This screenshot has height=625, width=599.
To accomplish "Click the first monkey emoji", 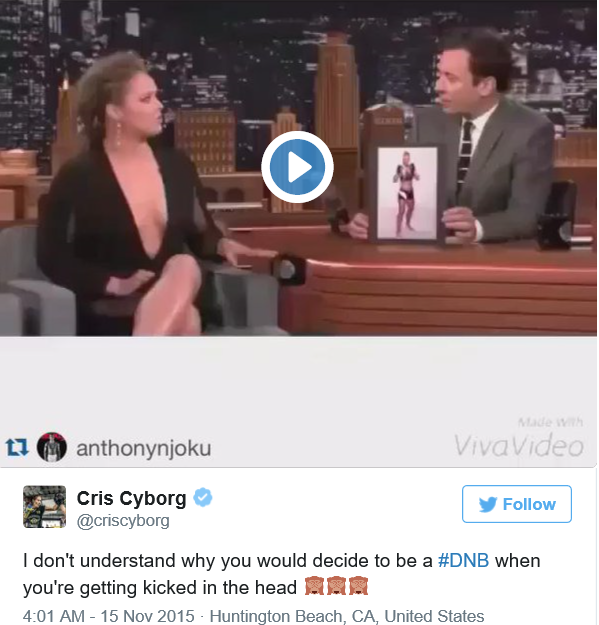I will 314,586.
